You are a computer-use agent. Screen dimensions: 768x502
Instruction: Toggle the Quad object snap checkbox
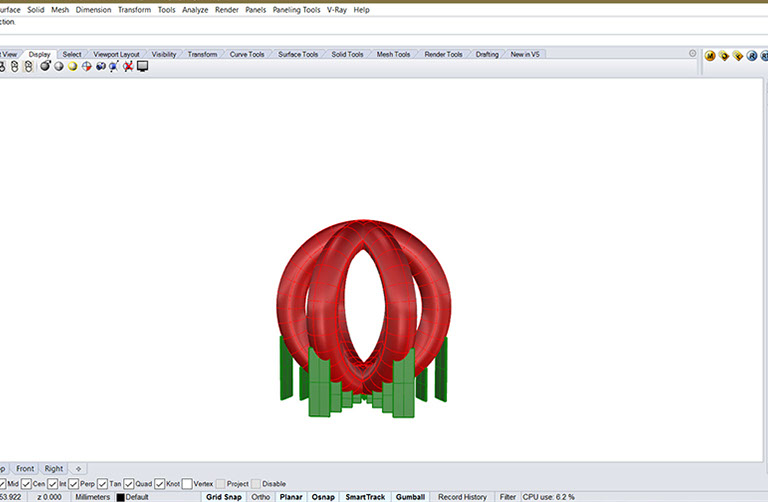pos(129,484)
